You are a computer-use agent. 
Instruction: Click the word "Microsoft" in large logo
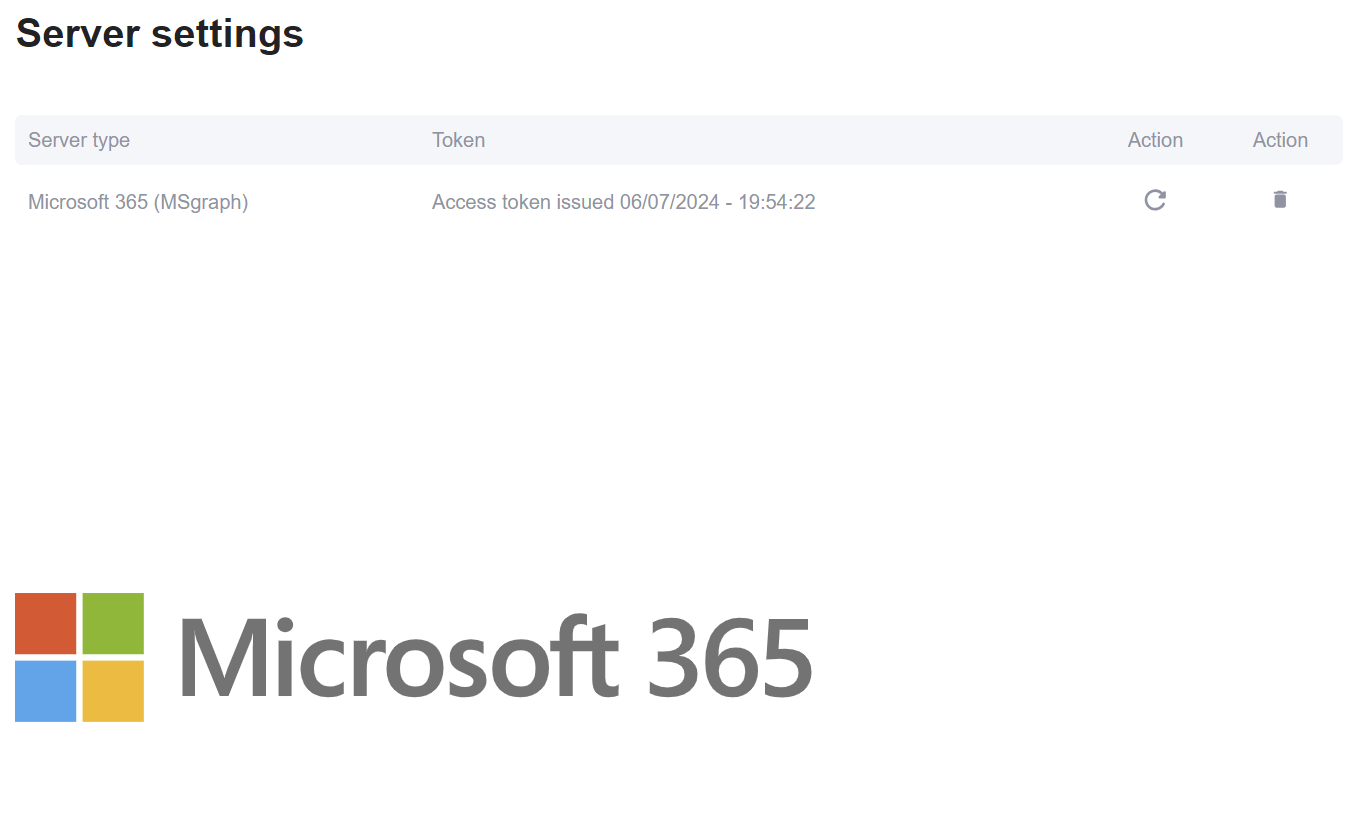398,658
